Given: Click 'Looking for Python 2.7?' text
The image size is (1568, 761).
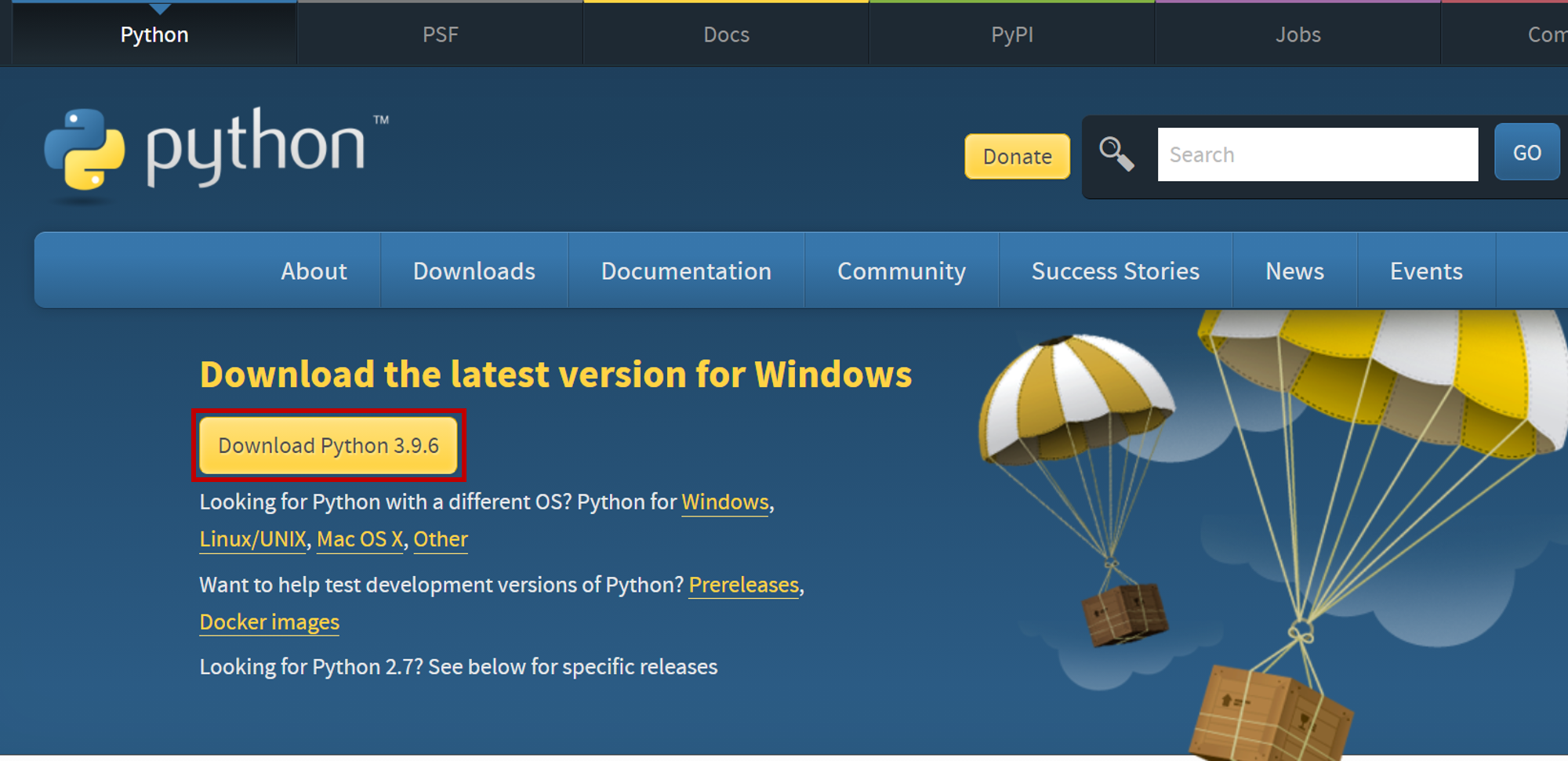Looking at the screenshot, I should pos(311,667).
